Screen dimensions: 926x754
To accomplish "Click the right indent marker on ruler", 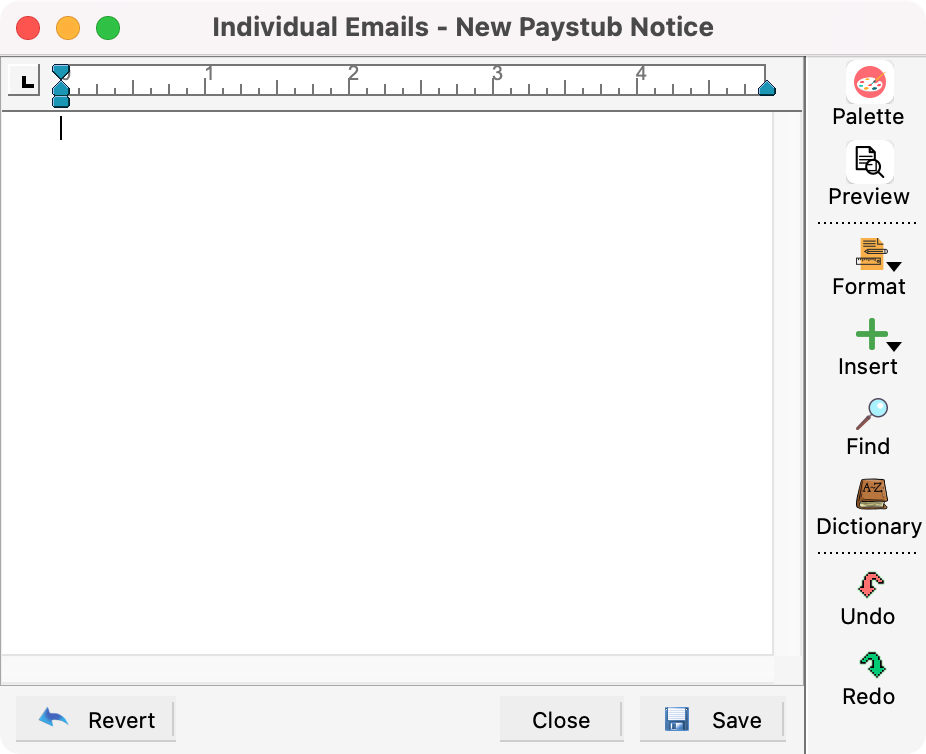I will (766, 89).
